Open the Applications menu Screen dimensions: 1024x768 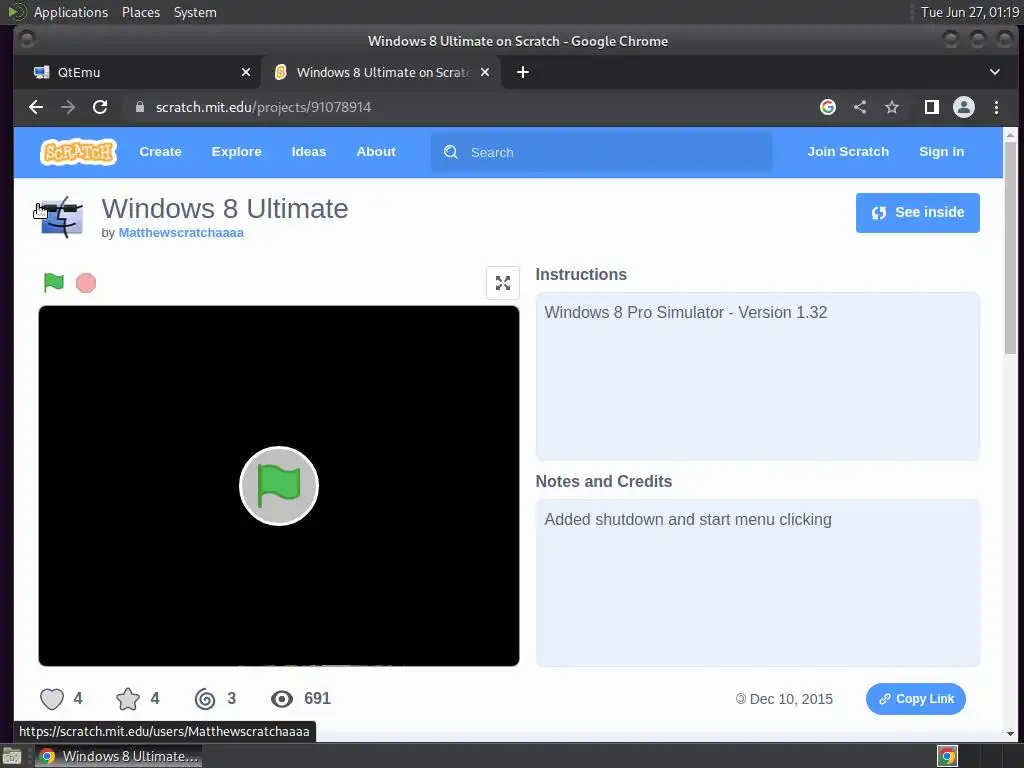click(x=71, y=12)
